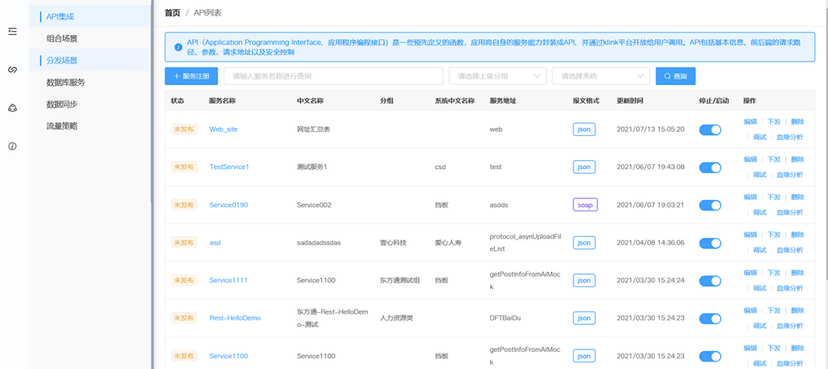Viewport: 828px width, 369px height.
Task: Click the json tag in asd row
Action: pos(584,243)
